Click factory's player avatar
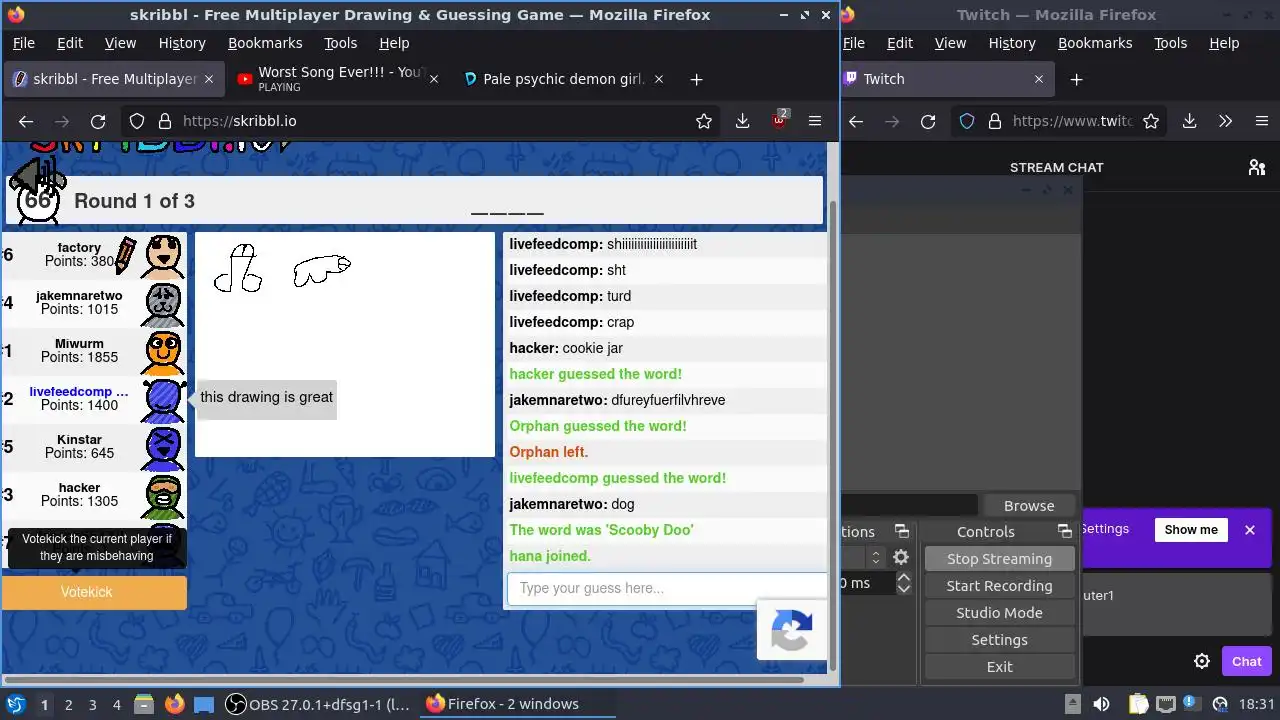 point(163,256)
